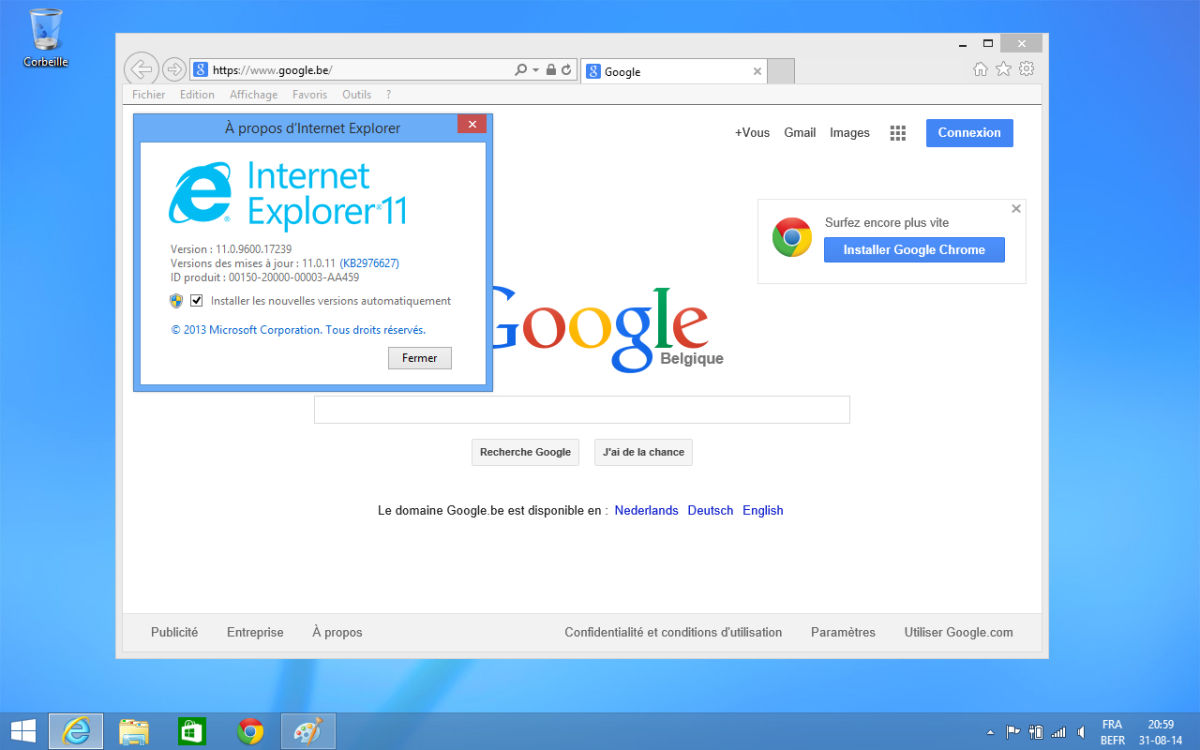Open the Gmail link
This screenshot has width=1200, height=750.
[800, 133]
